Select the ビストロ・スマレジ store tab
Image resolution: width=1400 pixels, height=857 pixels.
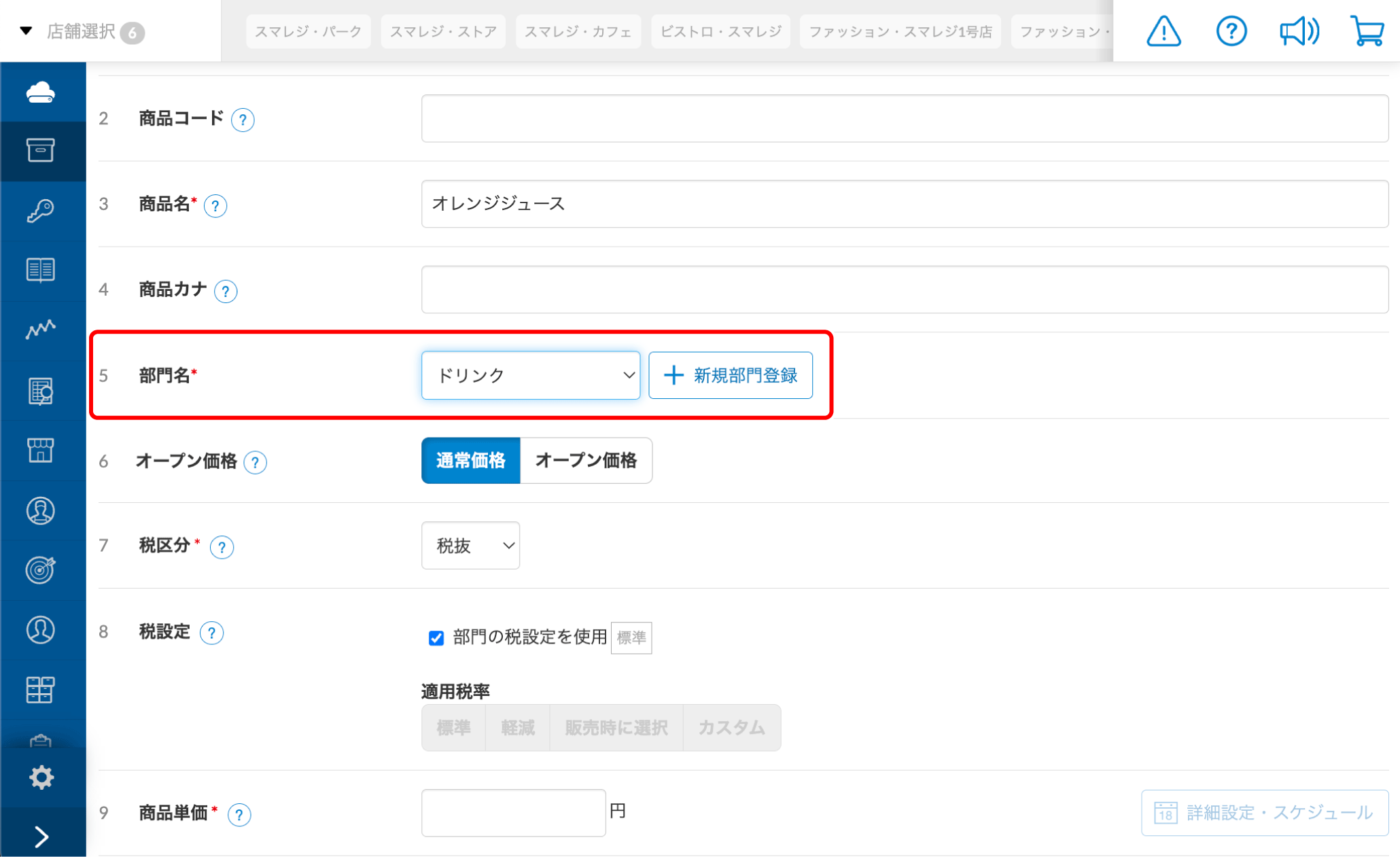click(720, 31)
